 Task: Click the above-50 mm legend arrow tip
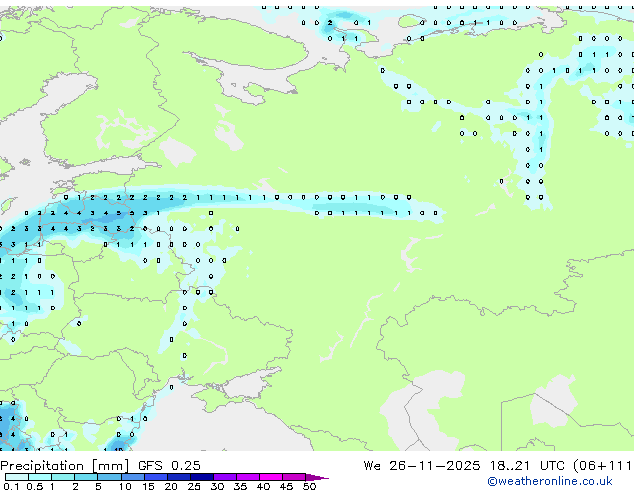point(317,477)
